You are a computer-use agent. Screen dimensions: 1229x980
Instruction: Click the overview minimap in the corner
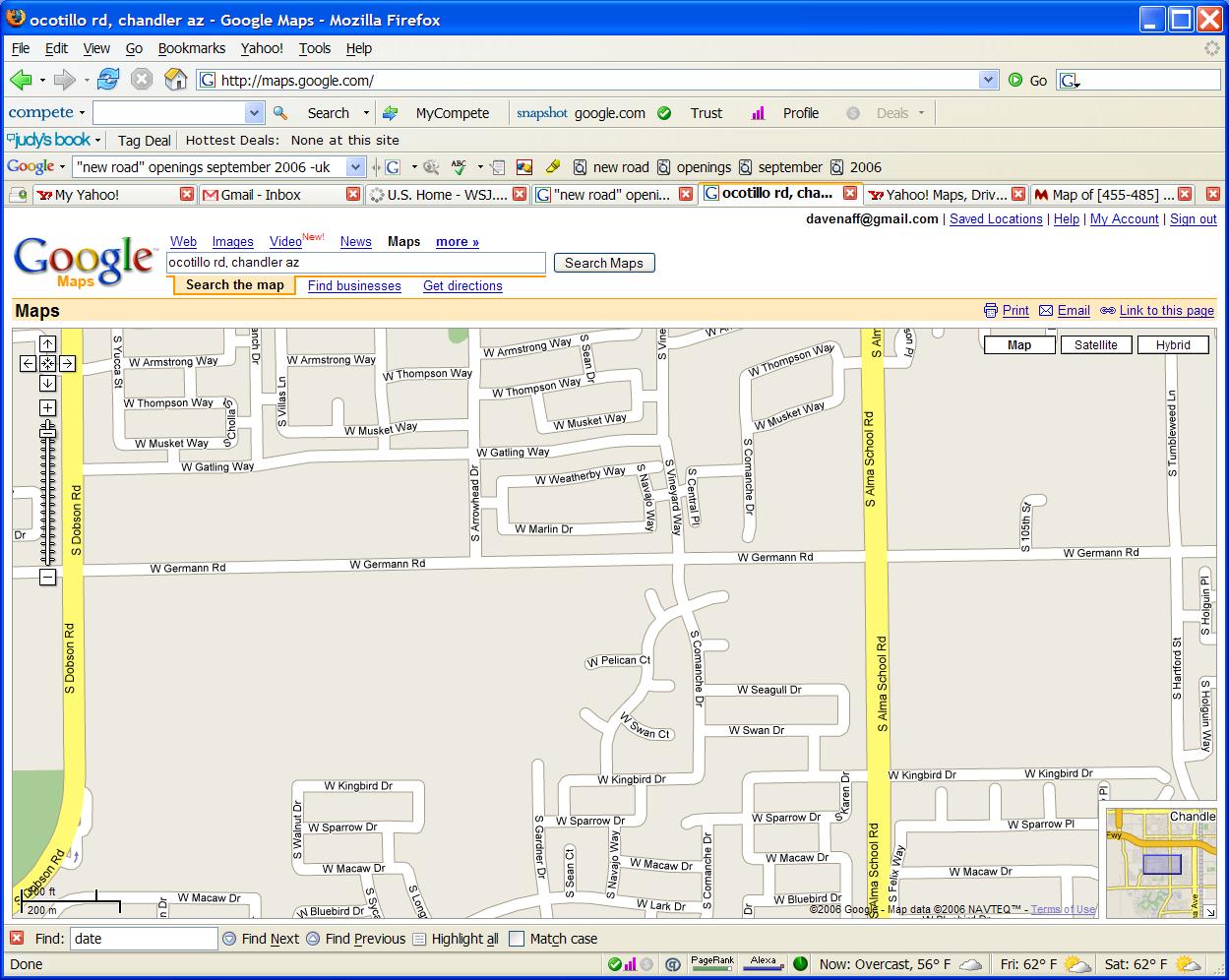[1161, 863]
